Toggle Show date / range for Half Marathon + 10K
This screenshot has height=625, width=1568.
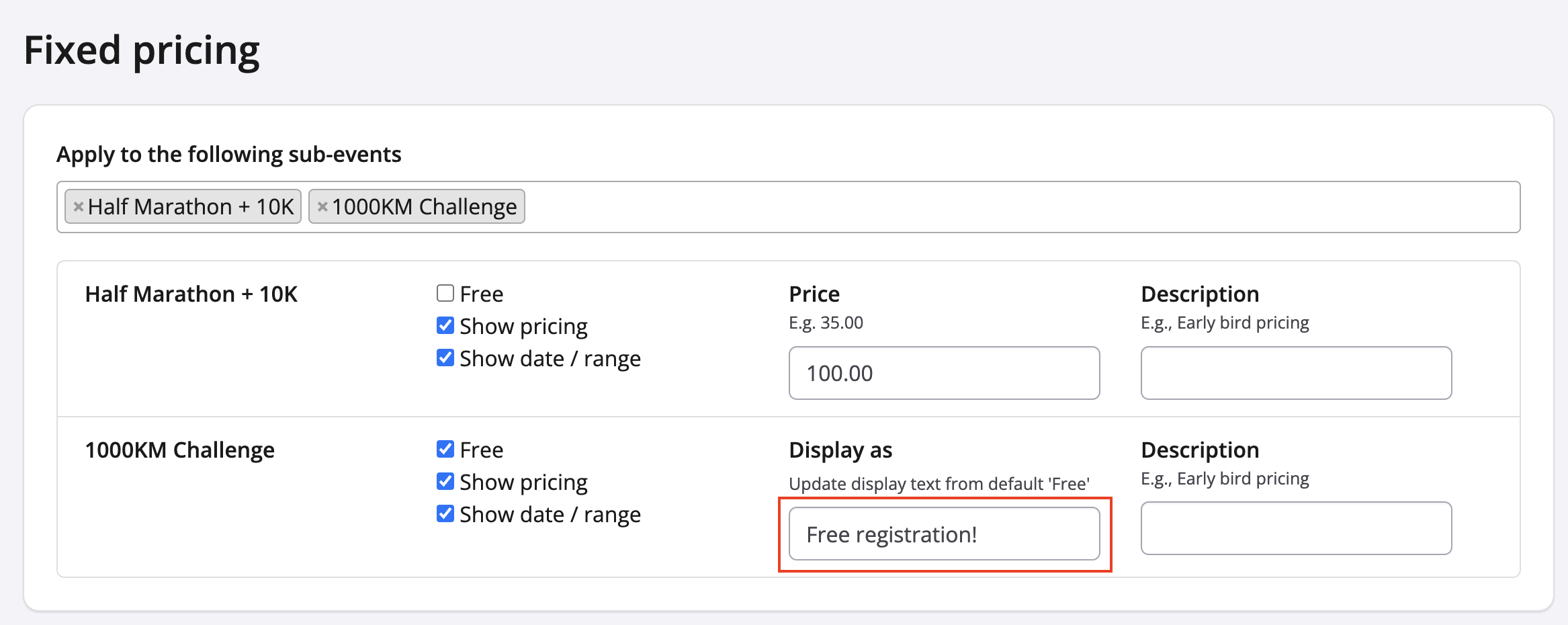[445, 358]
